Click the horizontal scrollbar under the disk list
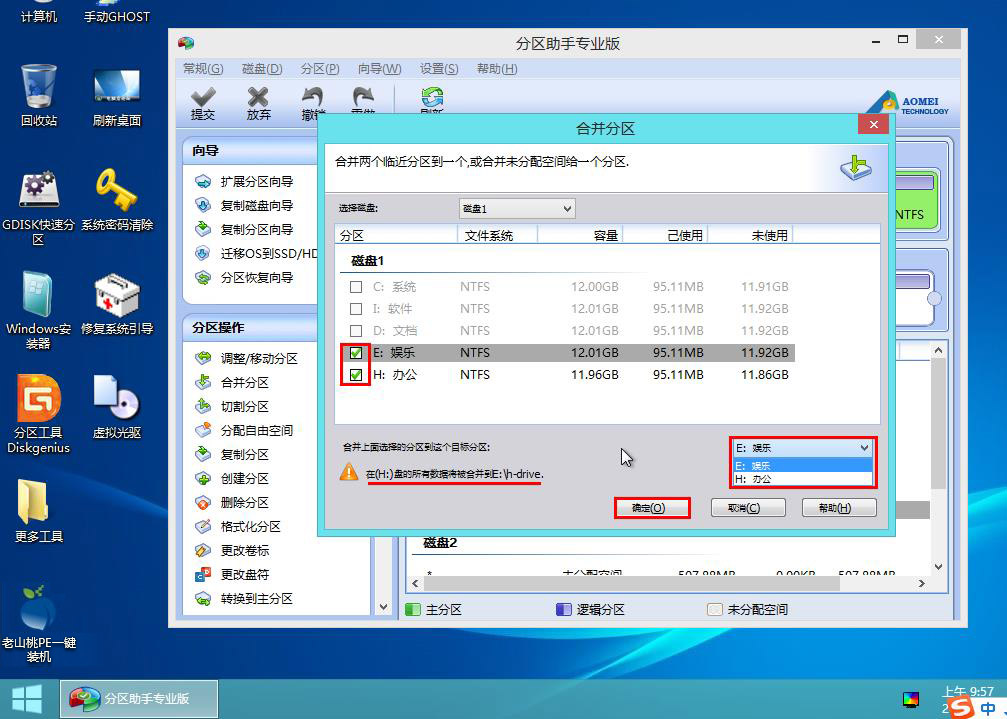 point(668,584)
